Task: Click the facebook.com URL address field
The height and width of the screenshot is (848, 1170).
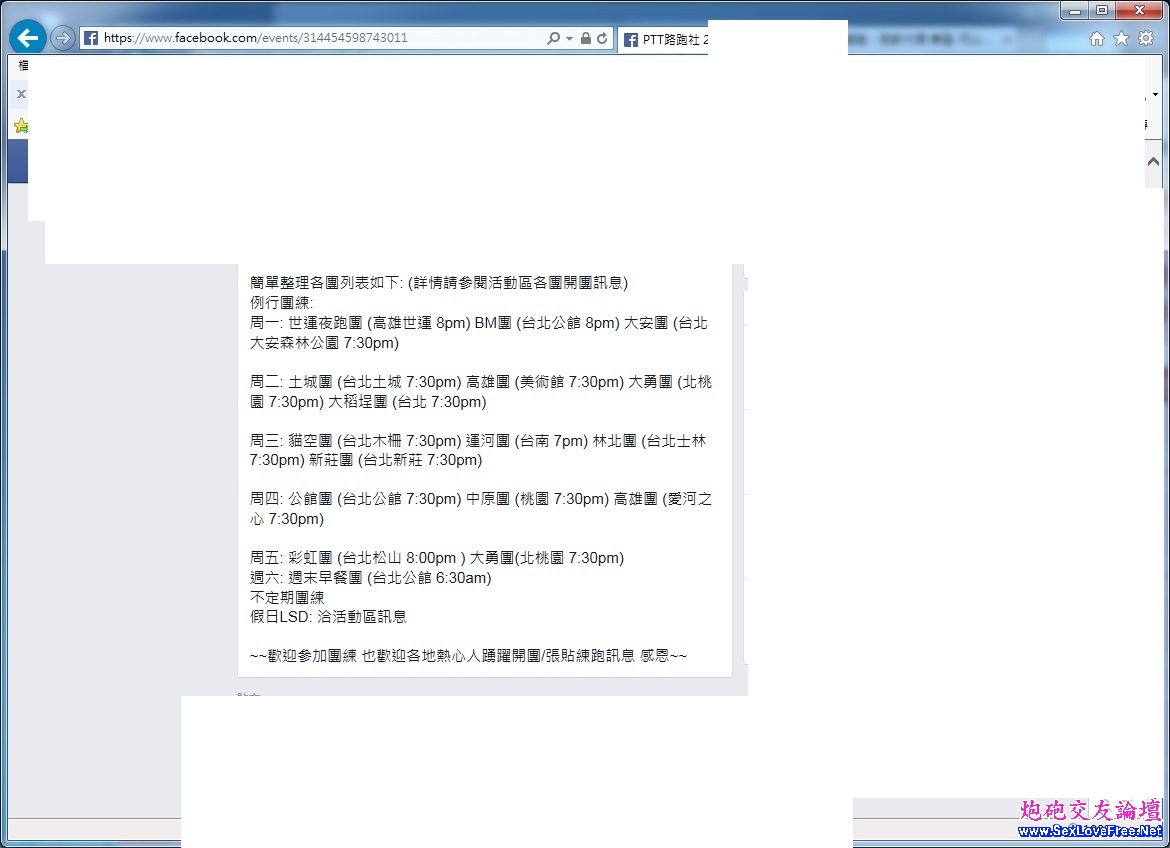Action: tap(320, 38)
